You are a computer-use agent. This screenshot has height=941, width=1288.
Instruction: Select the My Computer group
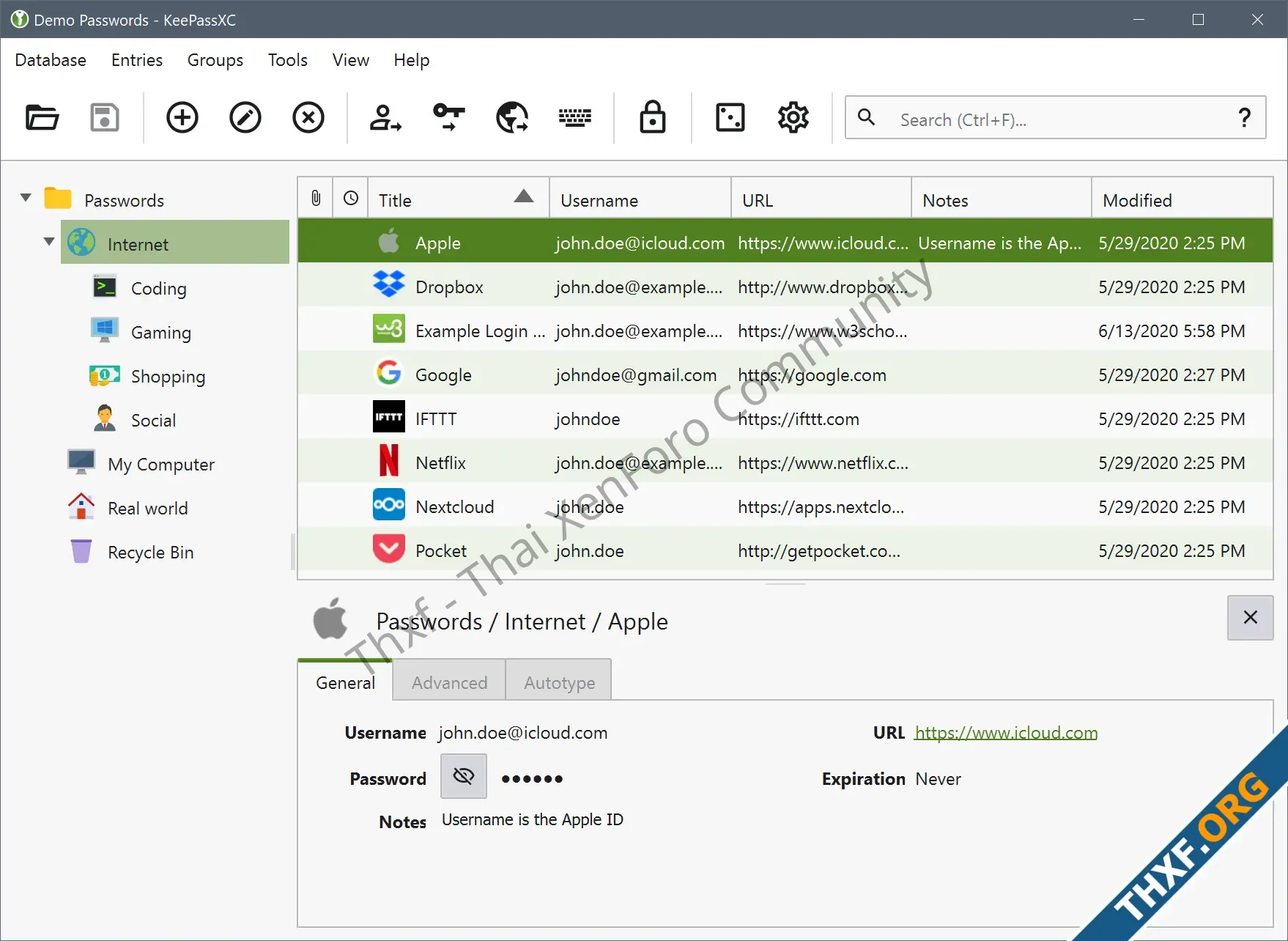click(161, 464)
